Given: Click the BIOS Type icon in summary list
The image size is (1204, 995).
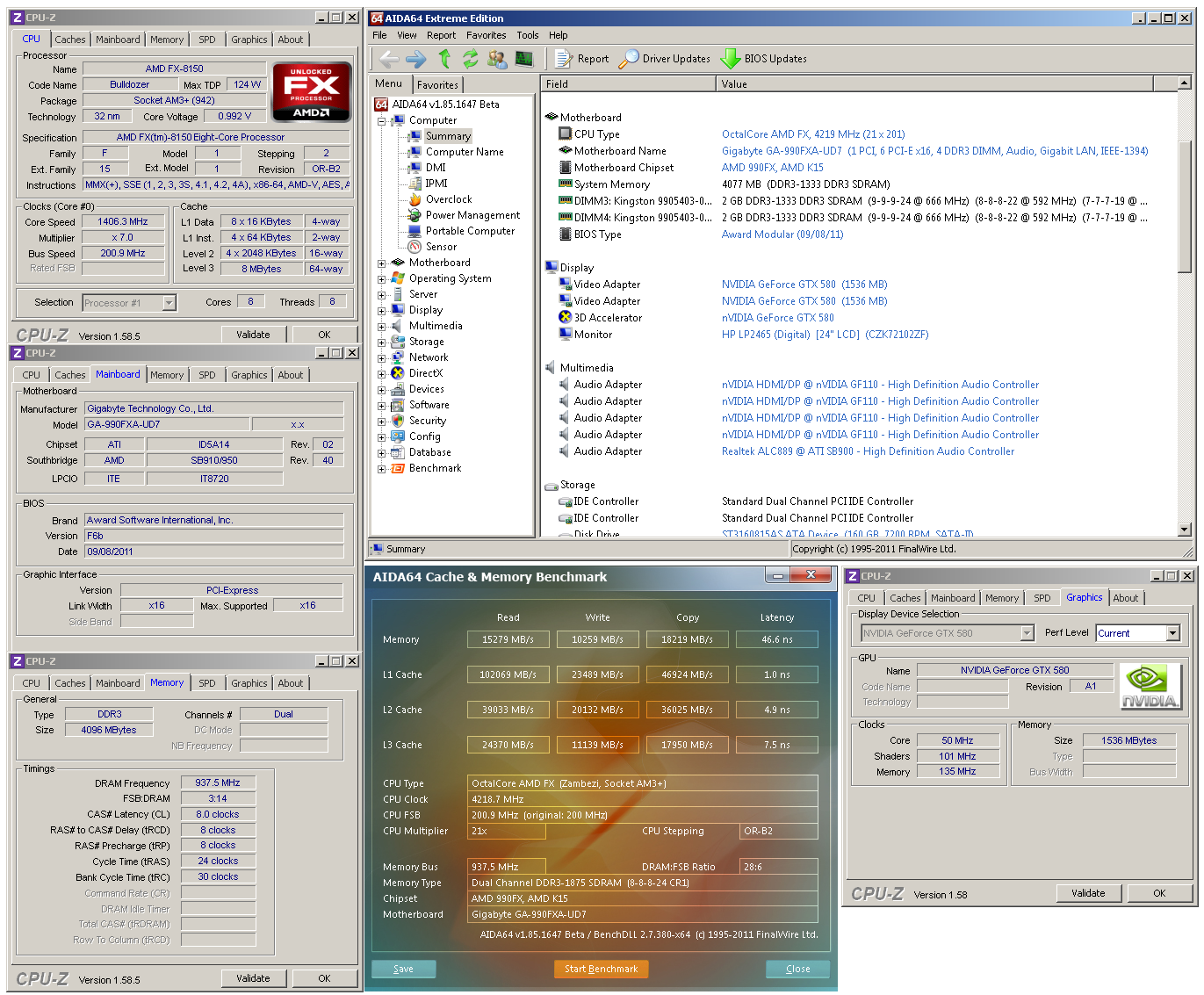Looking at the screenshot, I should [x=566, y=234].
